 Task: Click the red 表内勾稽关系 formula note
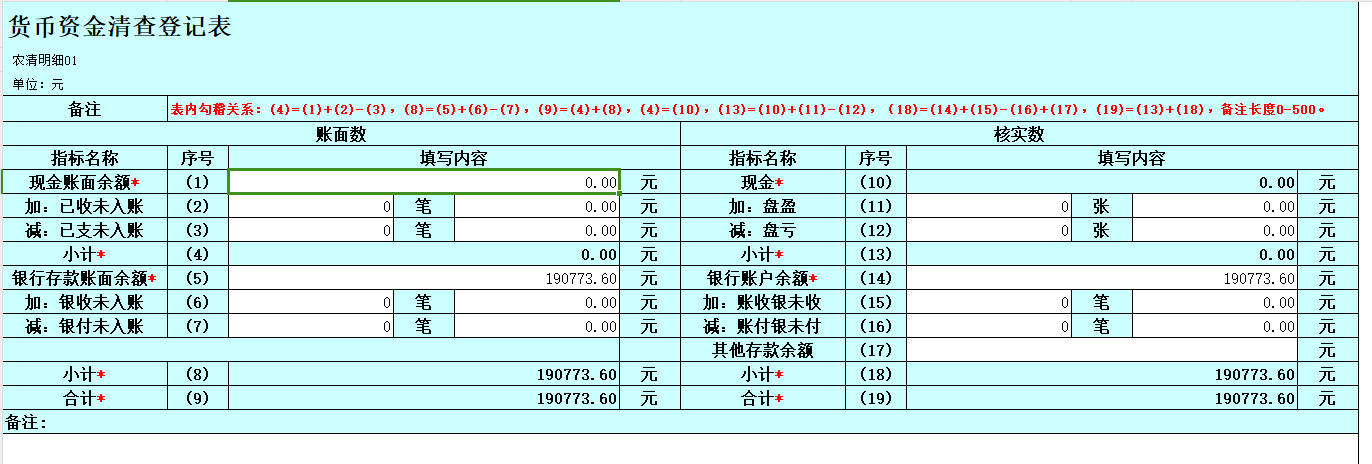pos(748,109)
